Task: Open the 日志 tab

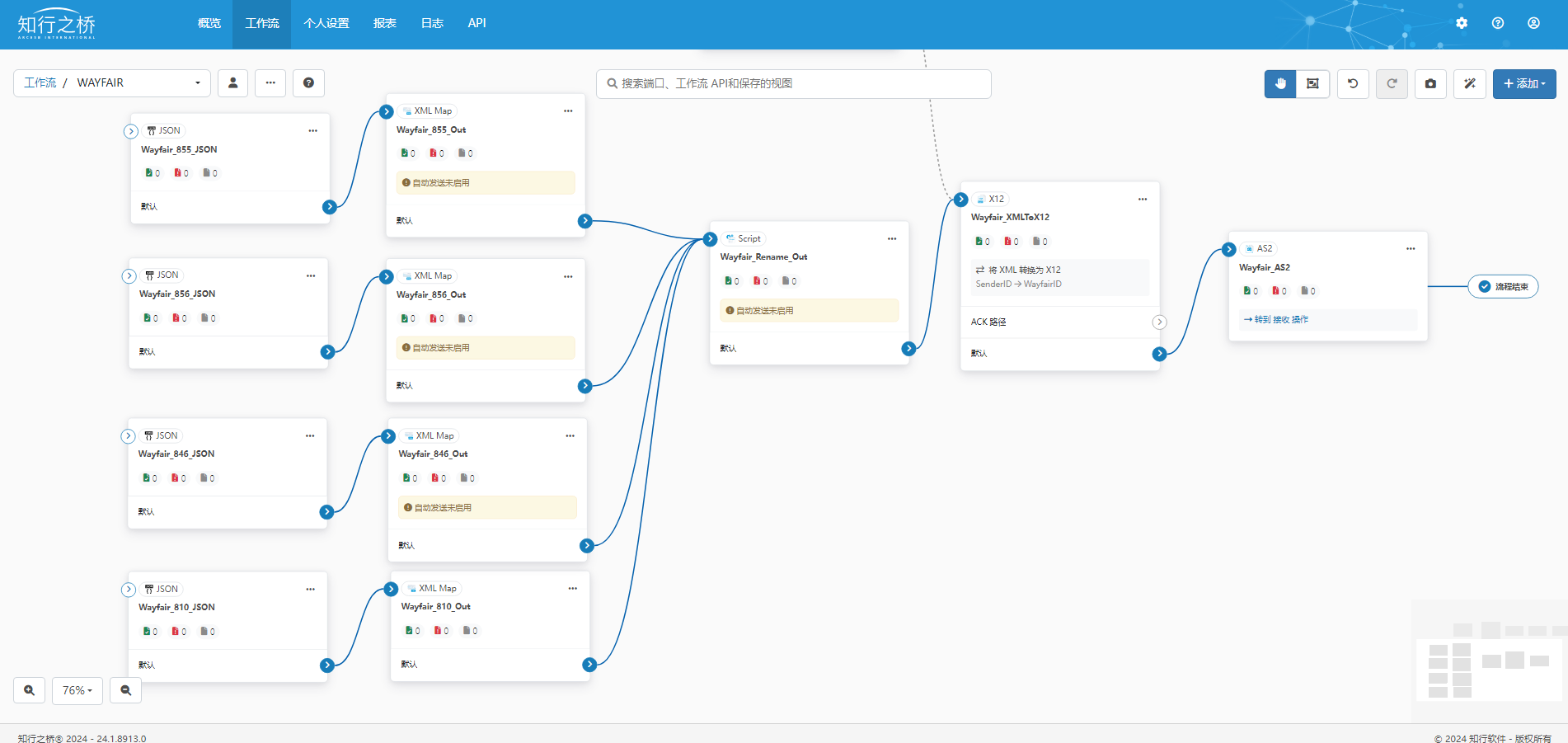Action: (x=432, y=23)
